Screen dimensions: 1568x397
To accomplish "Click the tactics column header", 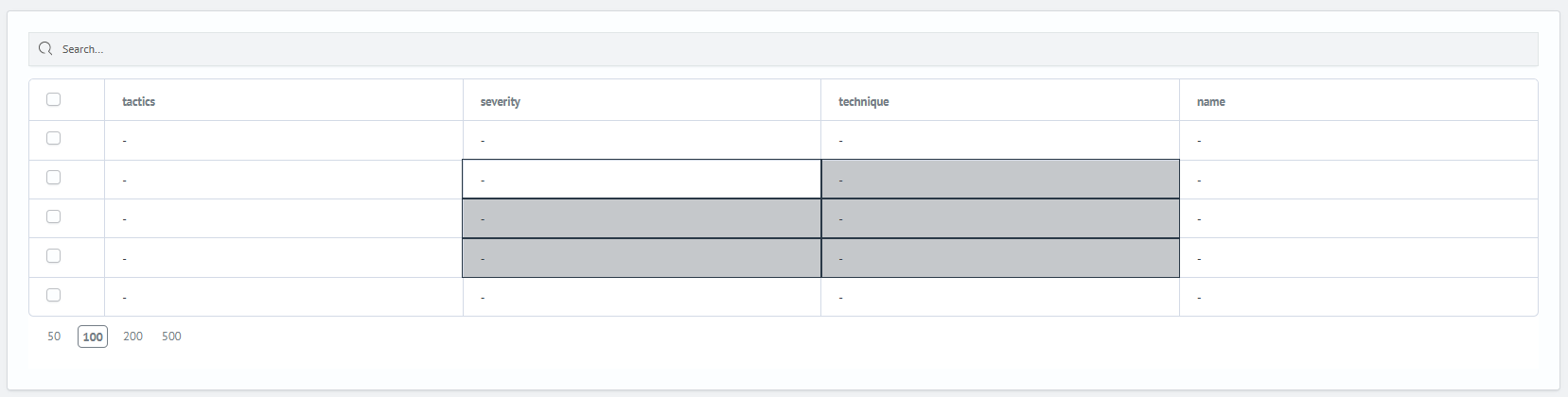I will 139,101.
